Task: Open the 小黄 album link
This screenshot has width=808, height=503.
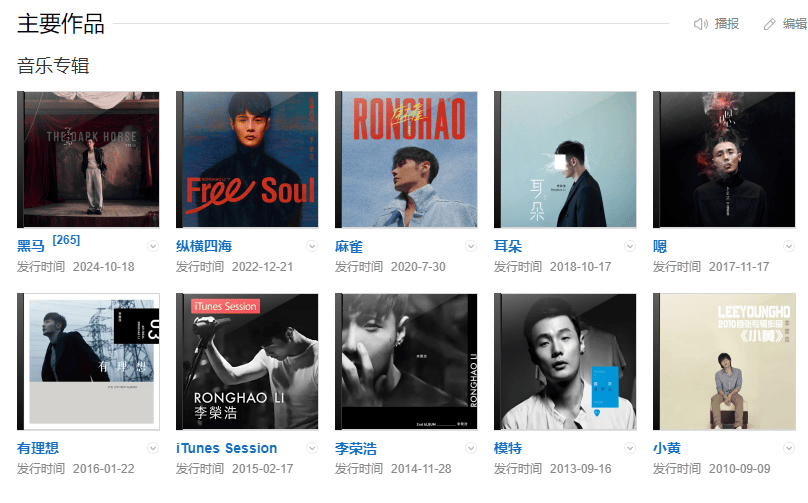Action: [667, 448]
